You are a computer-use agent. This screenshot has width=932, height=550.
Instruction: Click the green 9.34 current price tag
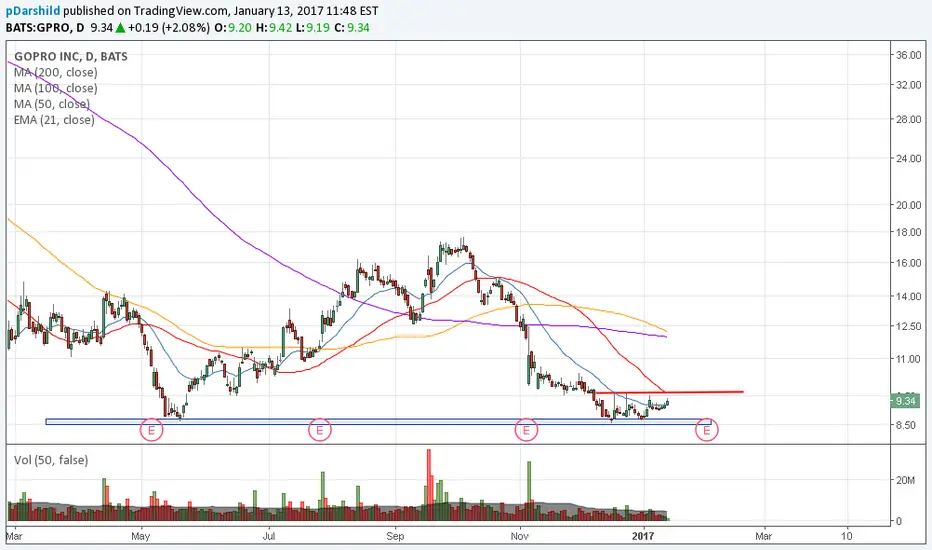(905, 401)
